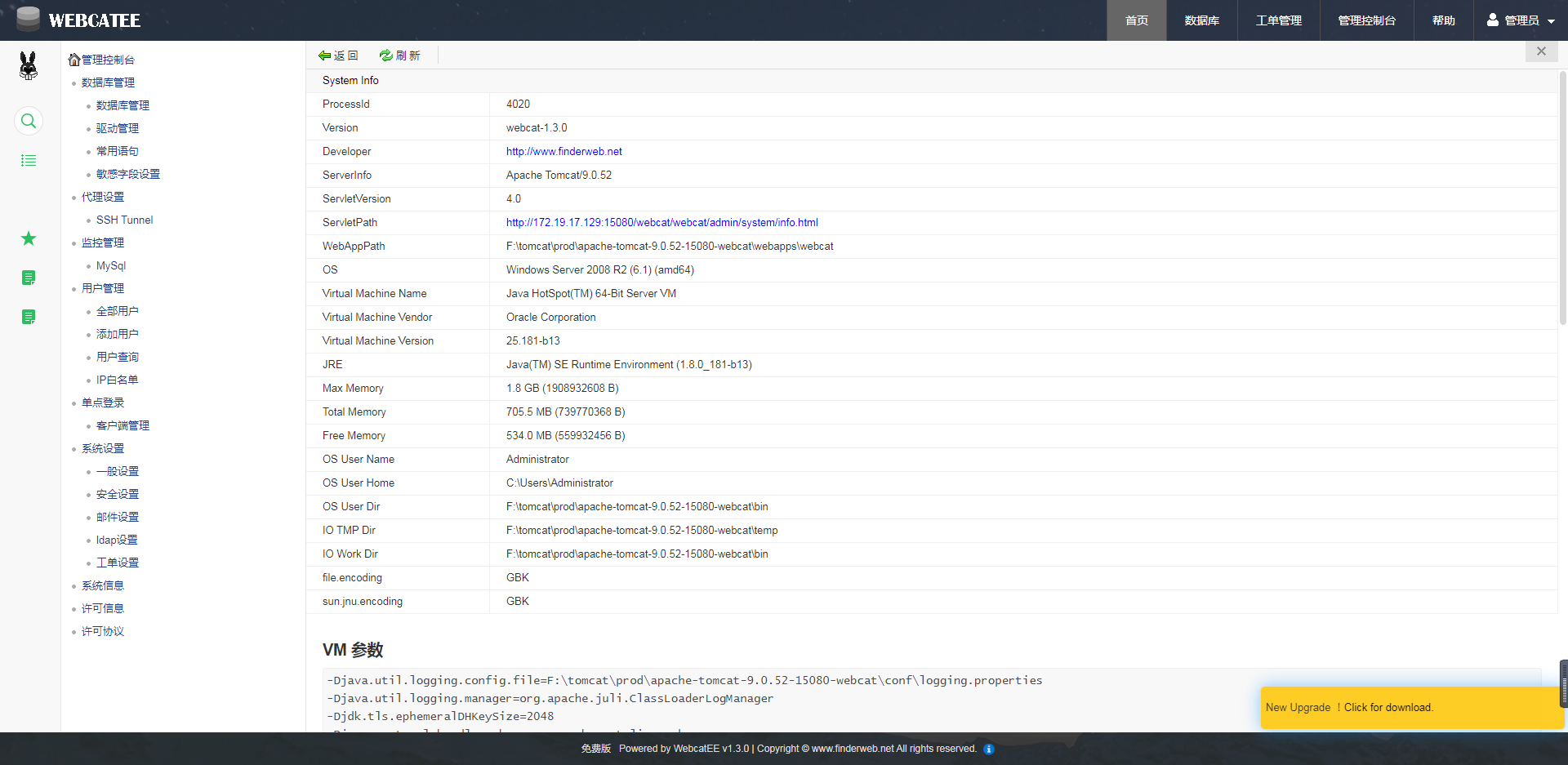The height and width of the screenshot is (765, 1568).
Task: Close the panel with the gray X
Action: tap(1541, 51)
